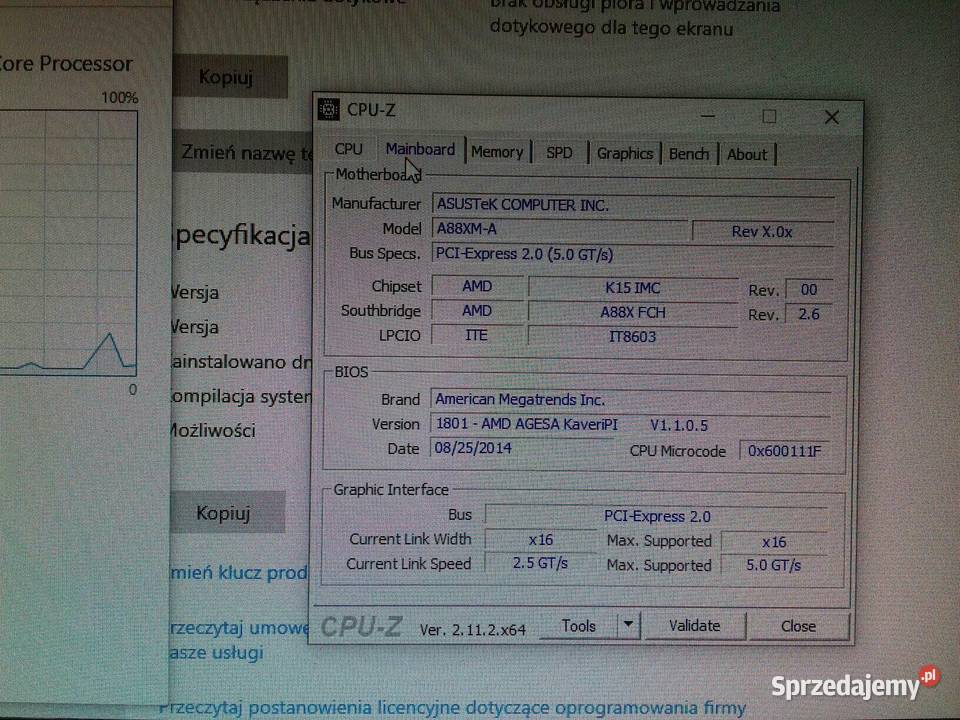Click the ITE LPCIO vendor field
Screen dimensions: 960x720
point(477,335)
